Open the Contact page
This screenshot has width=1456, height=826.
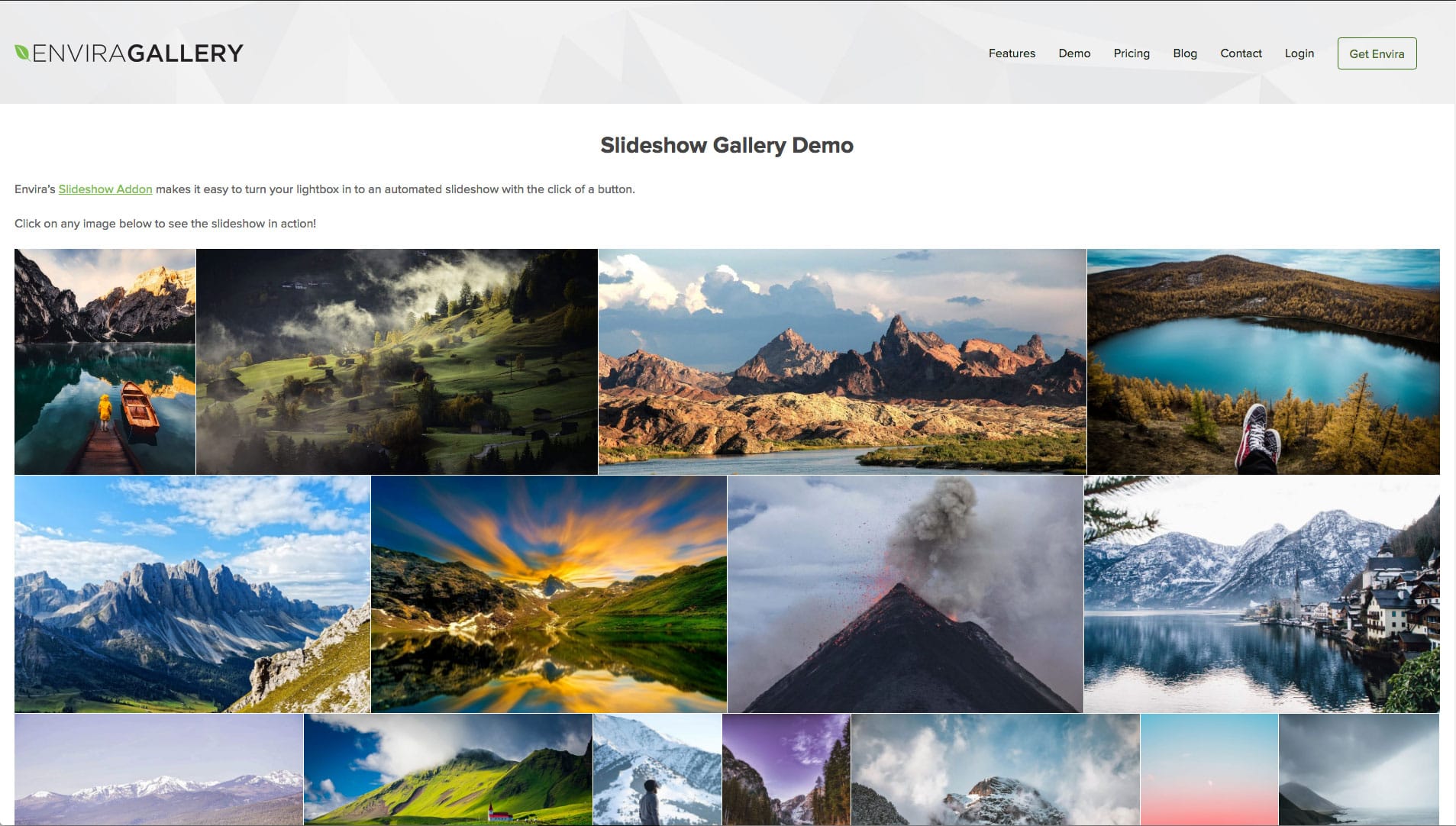pos(1241,53)
